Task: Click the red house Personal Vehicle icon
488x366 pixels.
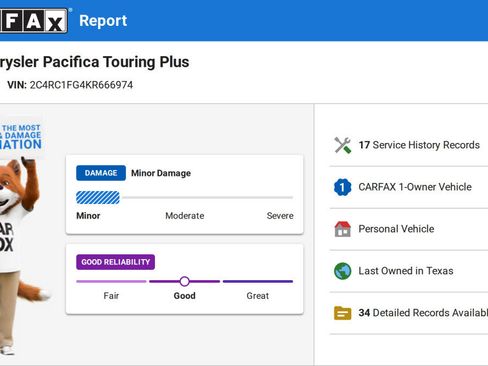Action: [343, 229]
